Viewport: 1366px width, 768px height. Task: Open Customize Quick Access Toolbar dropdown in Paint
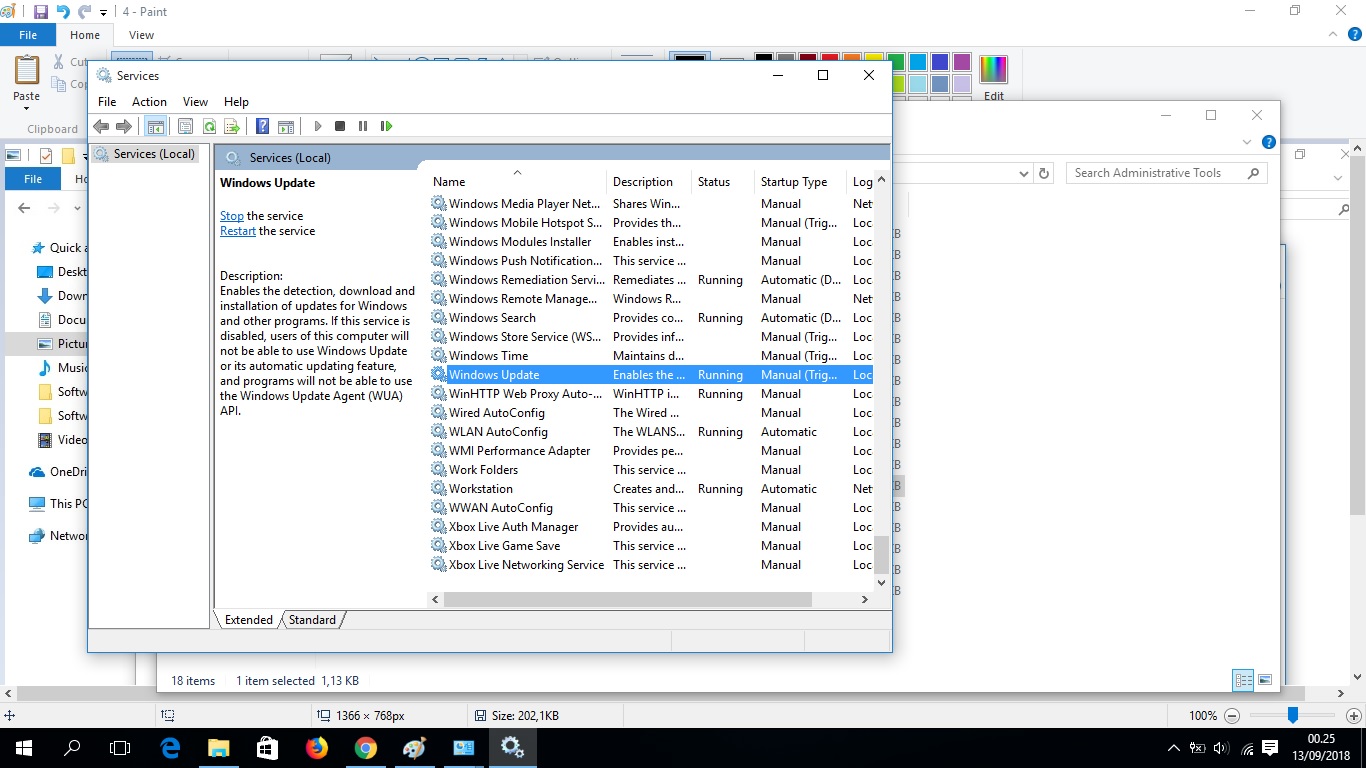point(104,13)
